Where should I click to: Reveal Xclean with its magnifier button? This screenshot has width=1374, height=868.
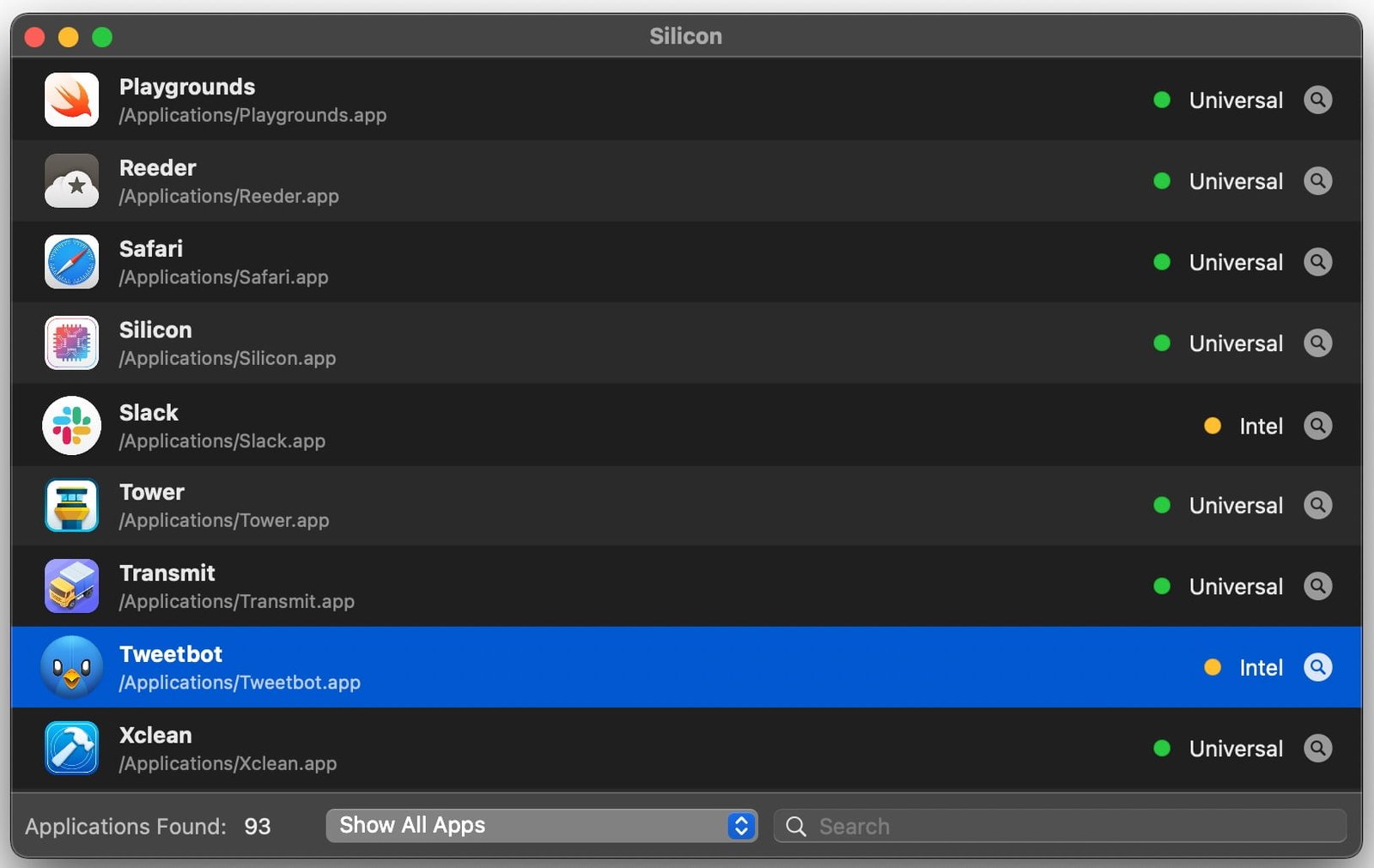tap(1318, 748)
